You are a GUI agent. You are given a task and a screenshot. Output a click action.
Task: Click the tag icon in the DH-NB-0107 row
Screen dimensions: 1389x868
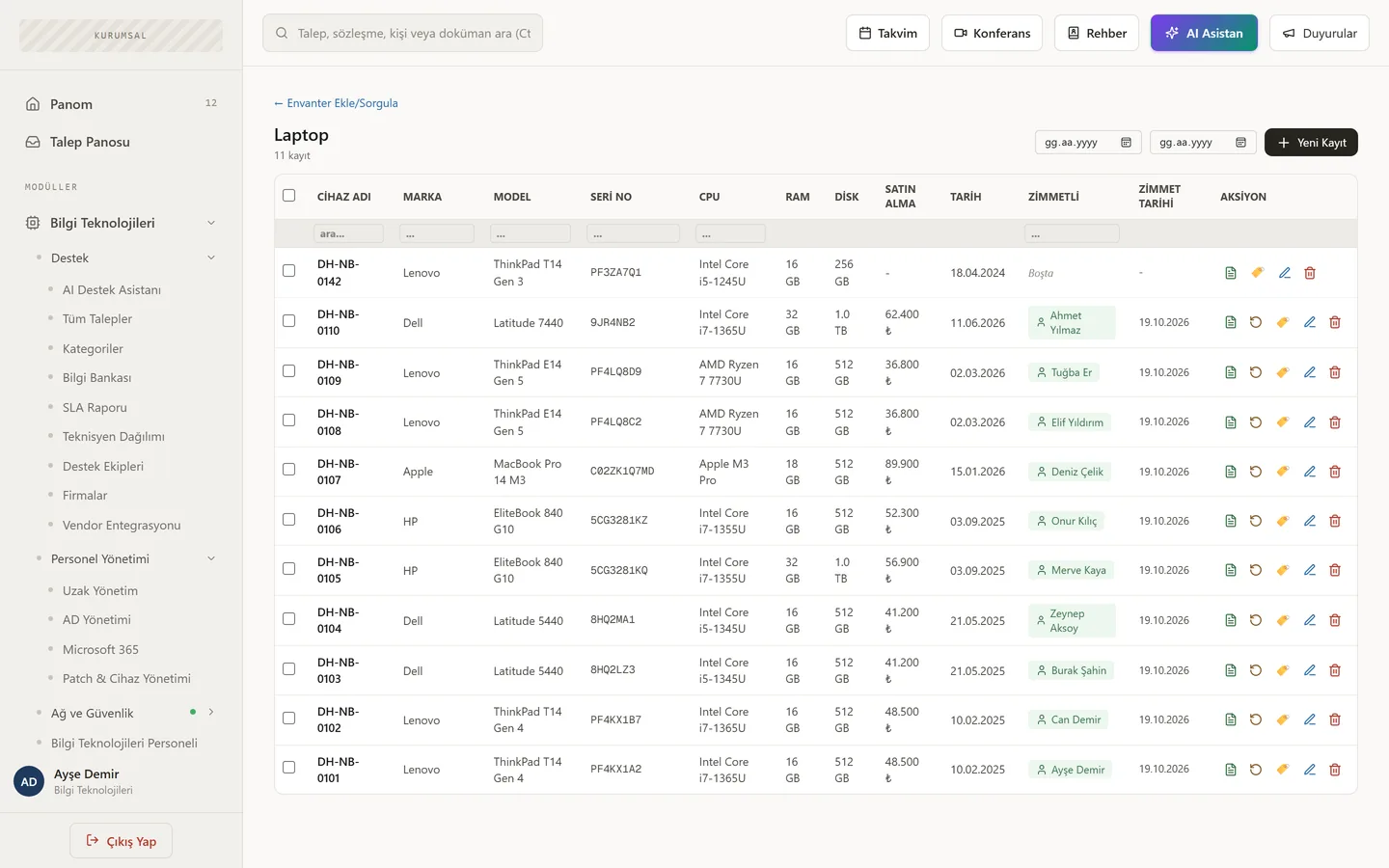[x=1283, y=472]
